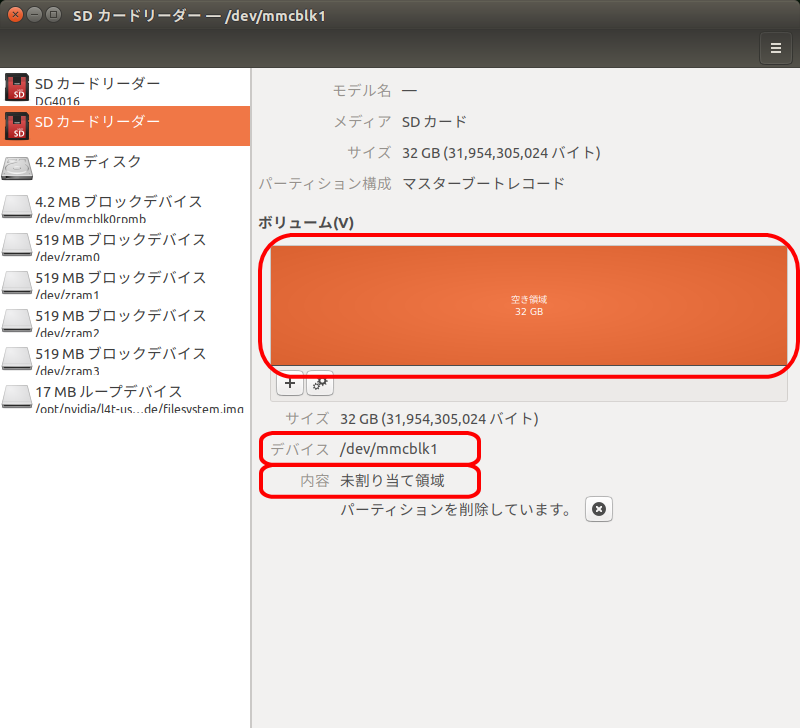This screenshot has height=728, width=800.
Task: Click the plus button to create a partition
Action: tap(290, 383)
